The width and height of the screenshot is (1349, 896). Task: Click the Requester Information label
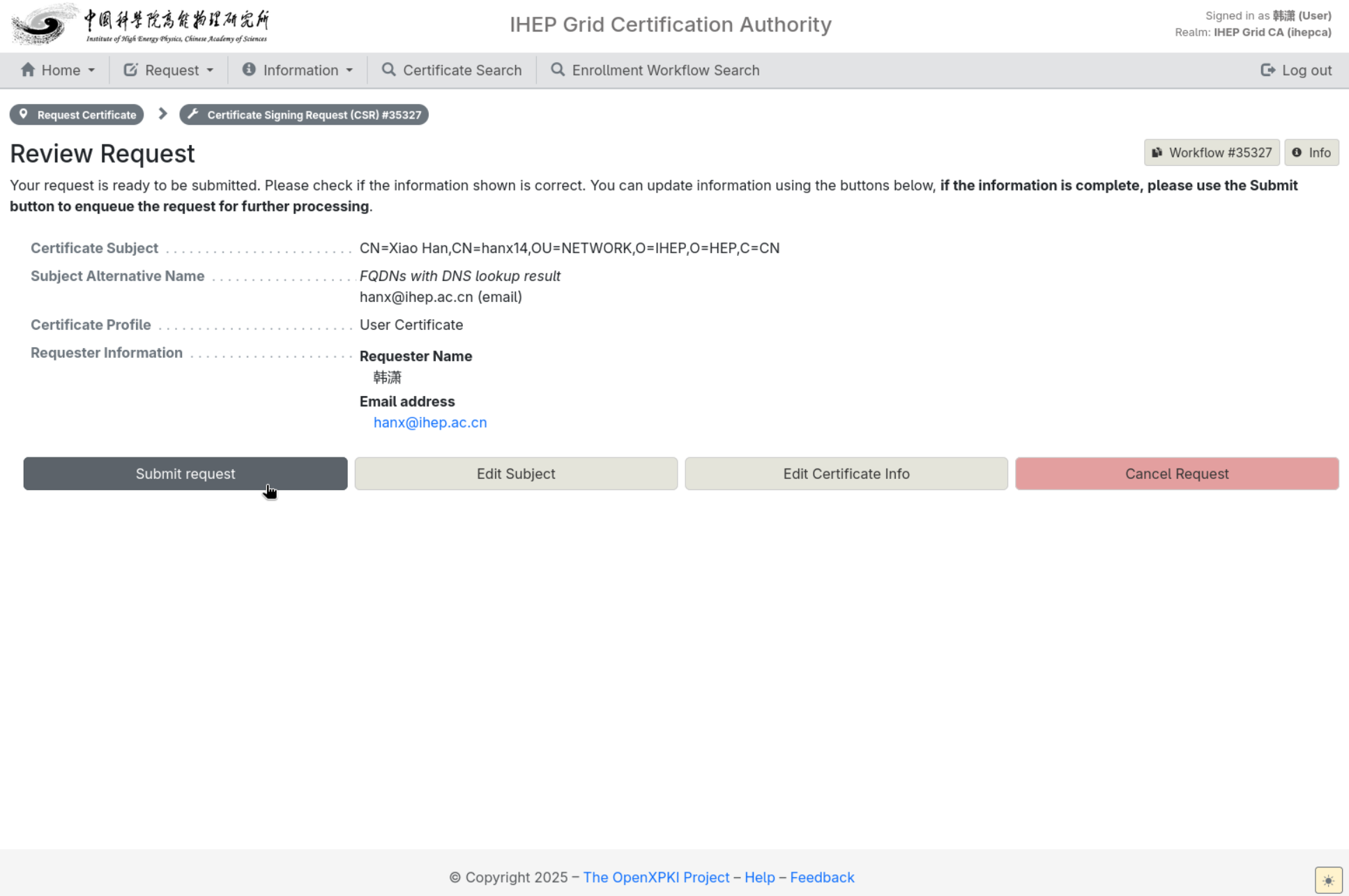pyautogui.click(x=107, y=353)
